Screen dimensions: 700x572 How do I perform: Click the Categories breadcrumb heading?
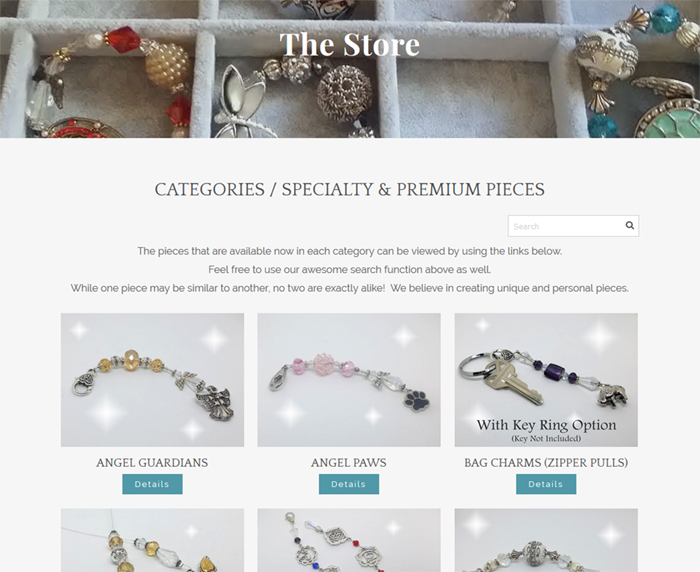[350, 189]
